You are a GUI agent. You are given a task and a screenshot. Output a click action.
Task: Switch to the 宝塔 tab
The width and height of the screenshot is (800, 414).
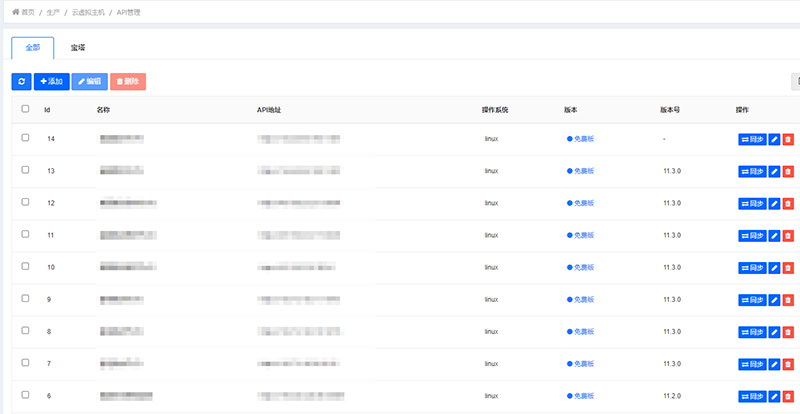78,47
